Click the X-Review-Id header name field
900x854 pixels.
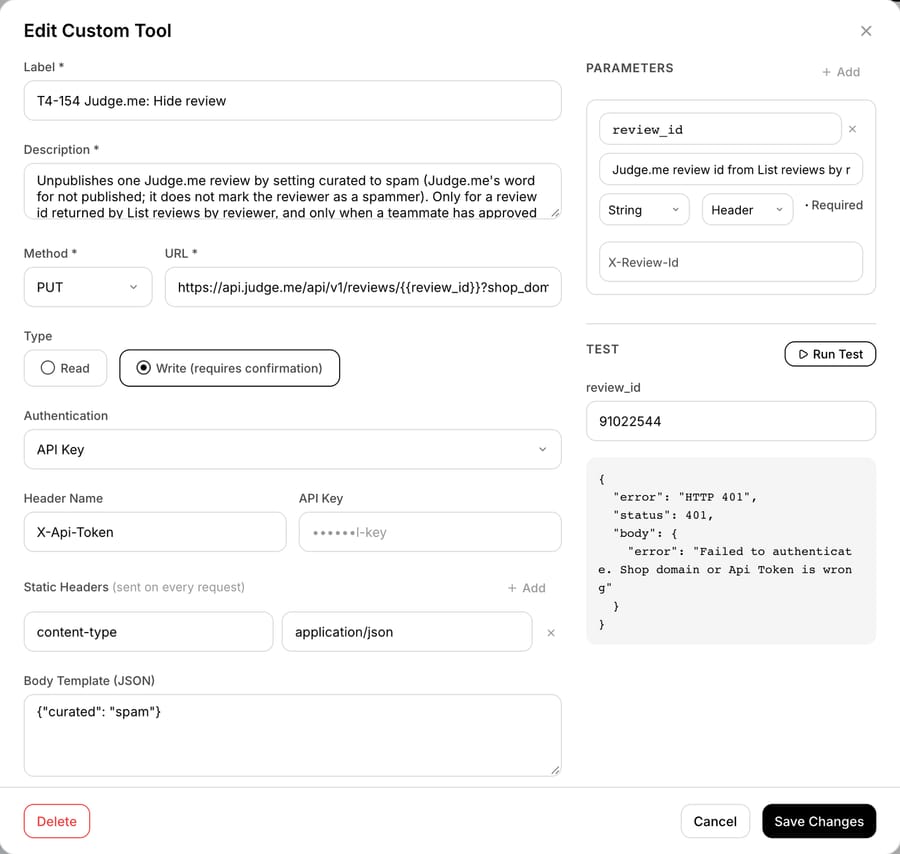coord(731,262)
